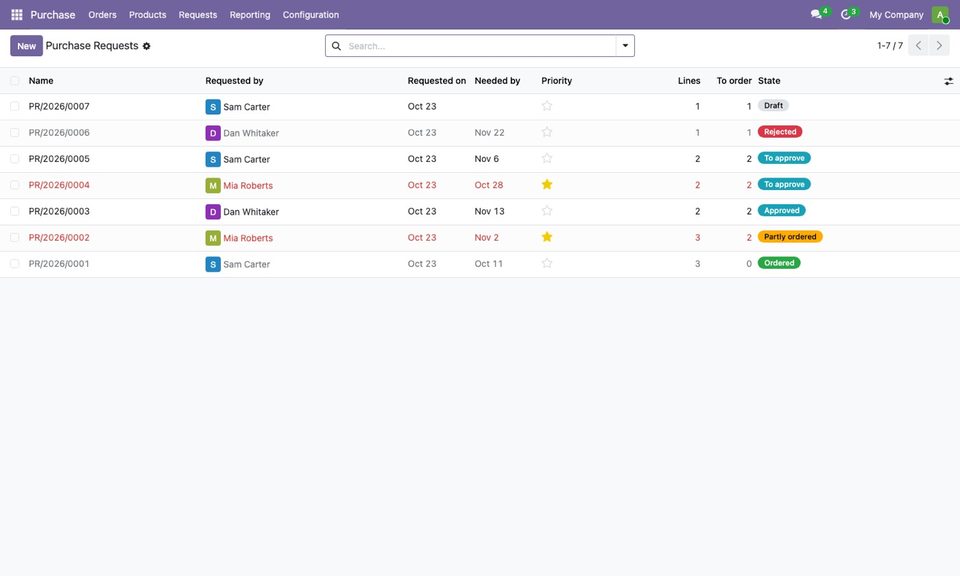Viewport: 960px width, 576px height.
Task: Open the Products menu
Action: pyautogui.click(x=148, y=15)
